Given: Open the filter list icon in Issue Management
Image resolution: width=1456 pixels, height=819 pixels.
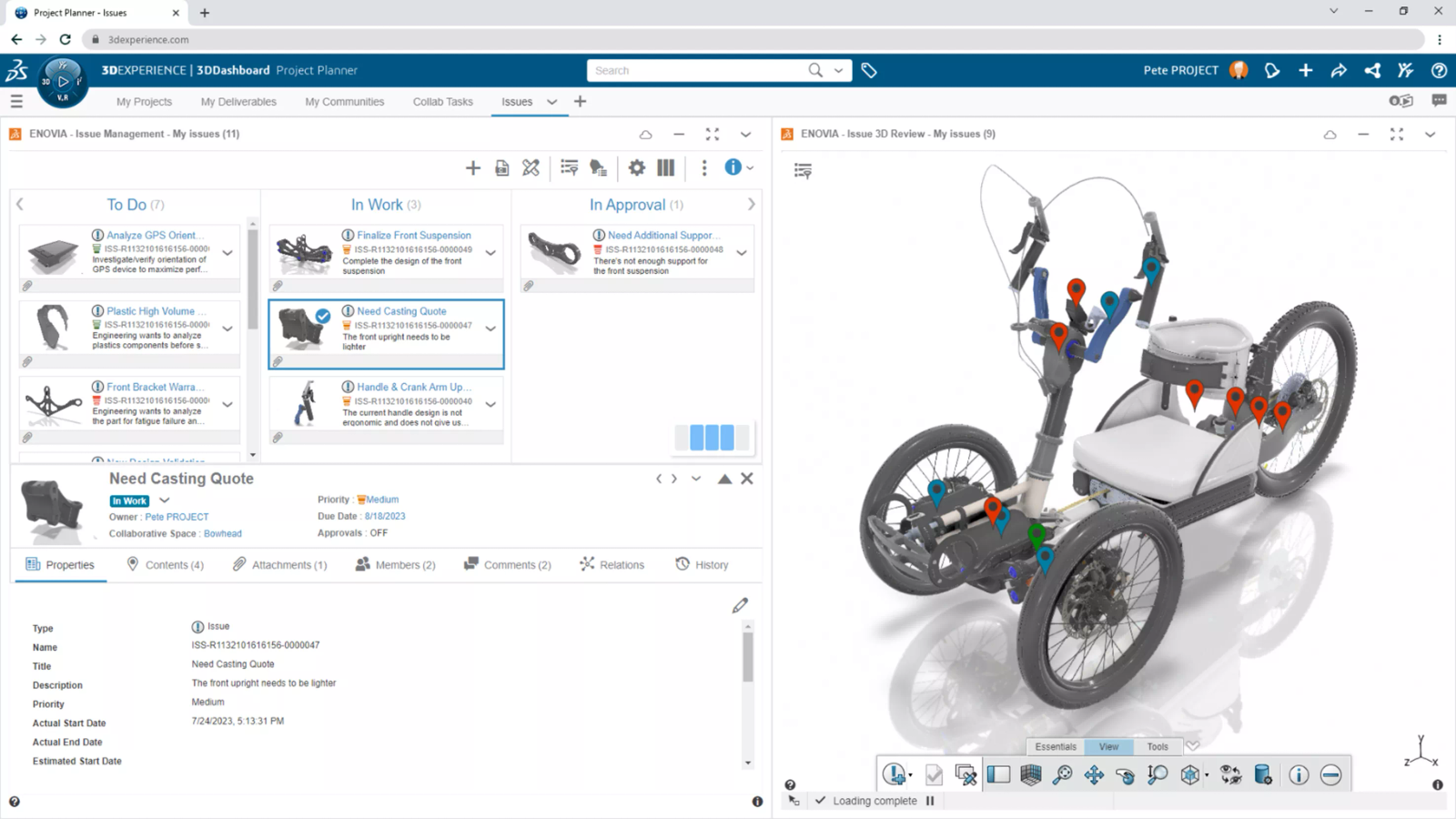Looking at the screenshot, I should pos(569,167).
